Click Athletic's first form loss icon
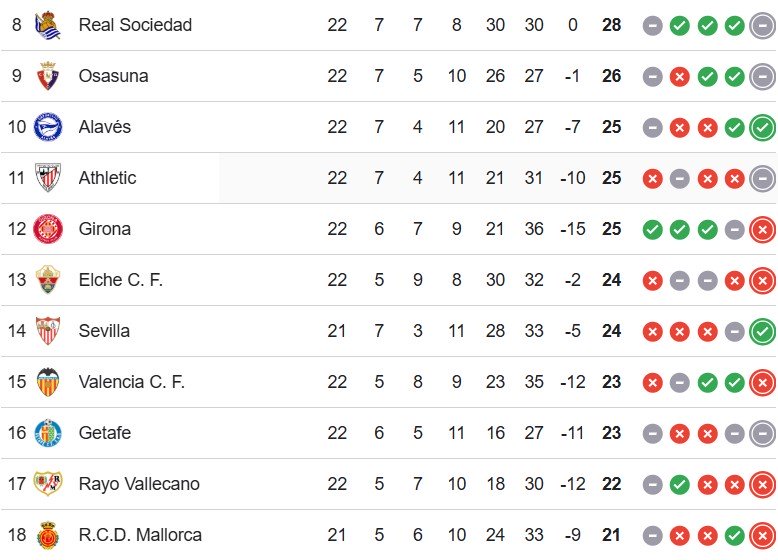 click(653, 178)
